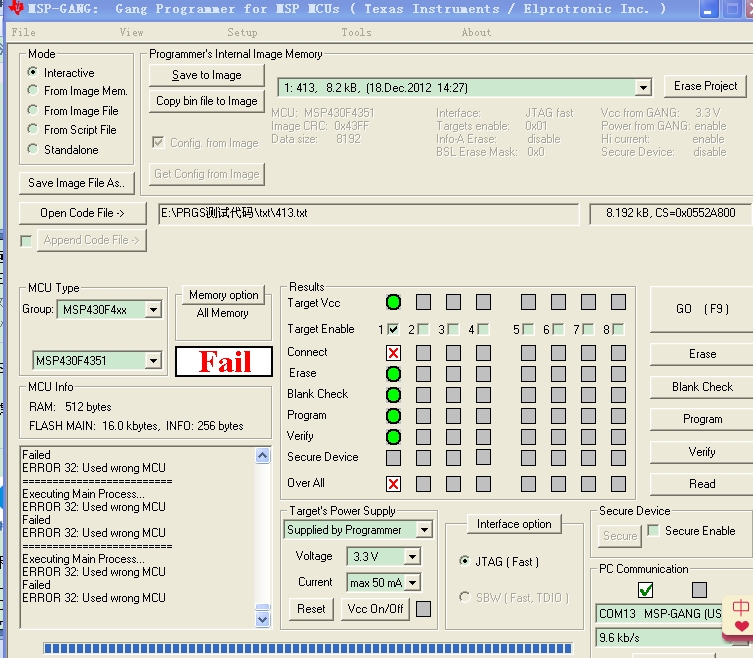This screenshot has width=753, height=658.
Task: Click the GO ( F9 ) button
Action: pyautogui.click(x=702, y=308)
